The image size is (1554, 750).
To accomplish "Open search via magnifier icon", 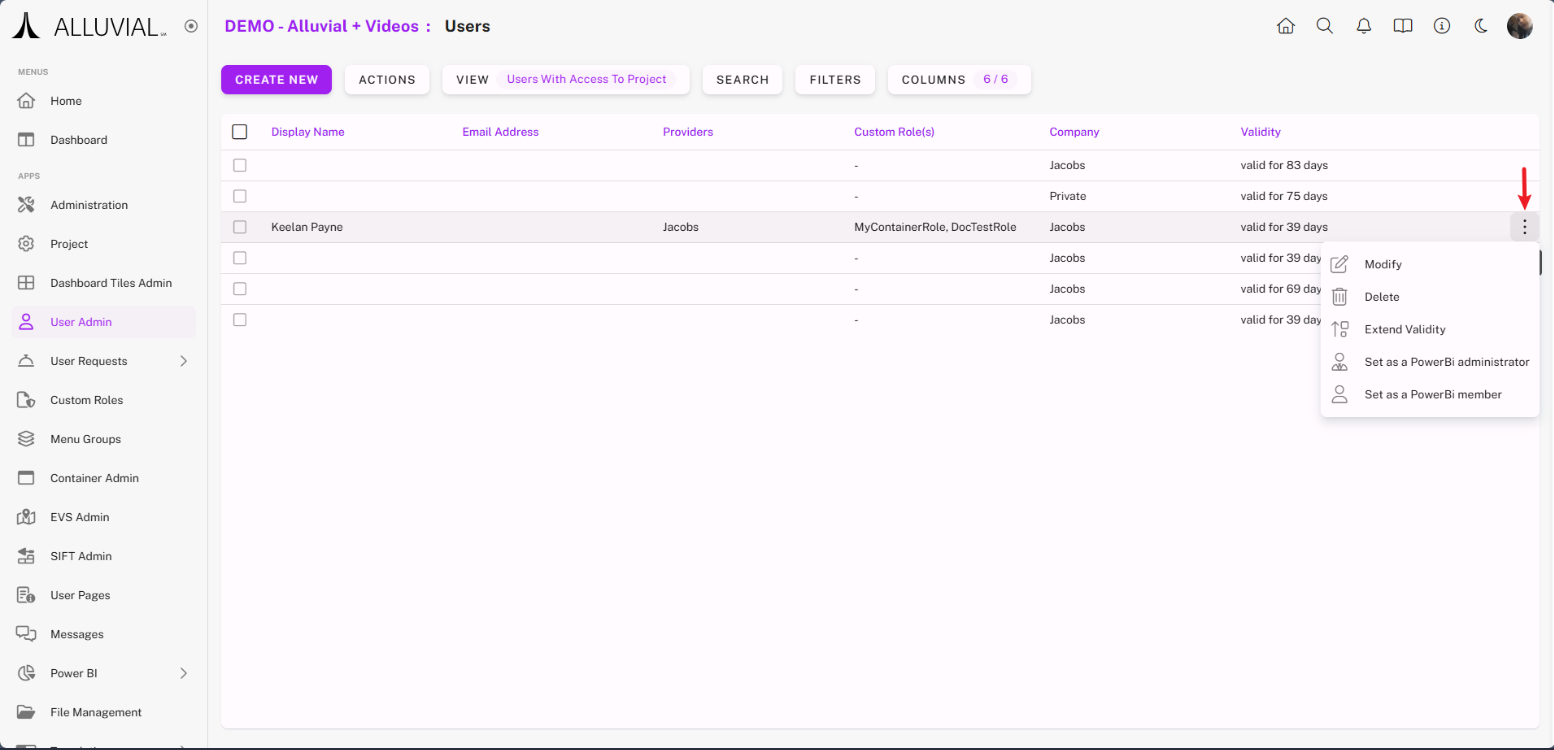I will pos(1325,26).
